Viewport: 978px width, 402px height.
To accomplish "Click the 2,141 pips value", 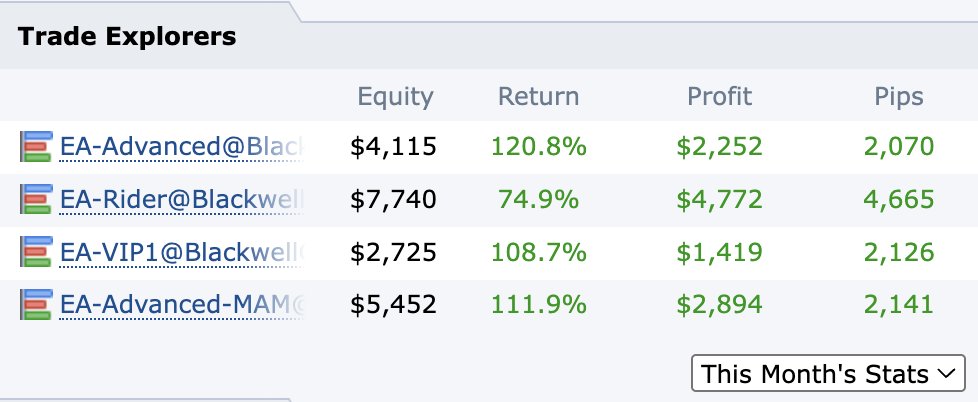I will point(899,305).
